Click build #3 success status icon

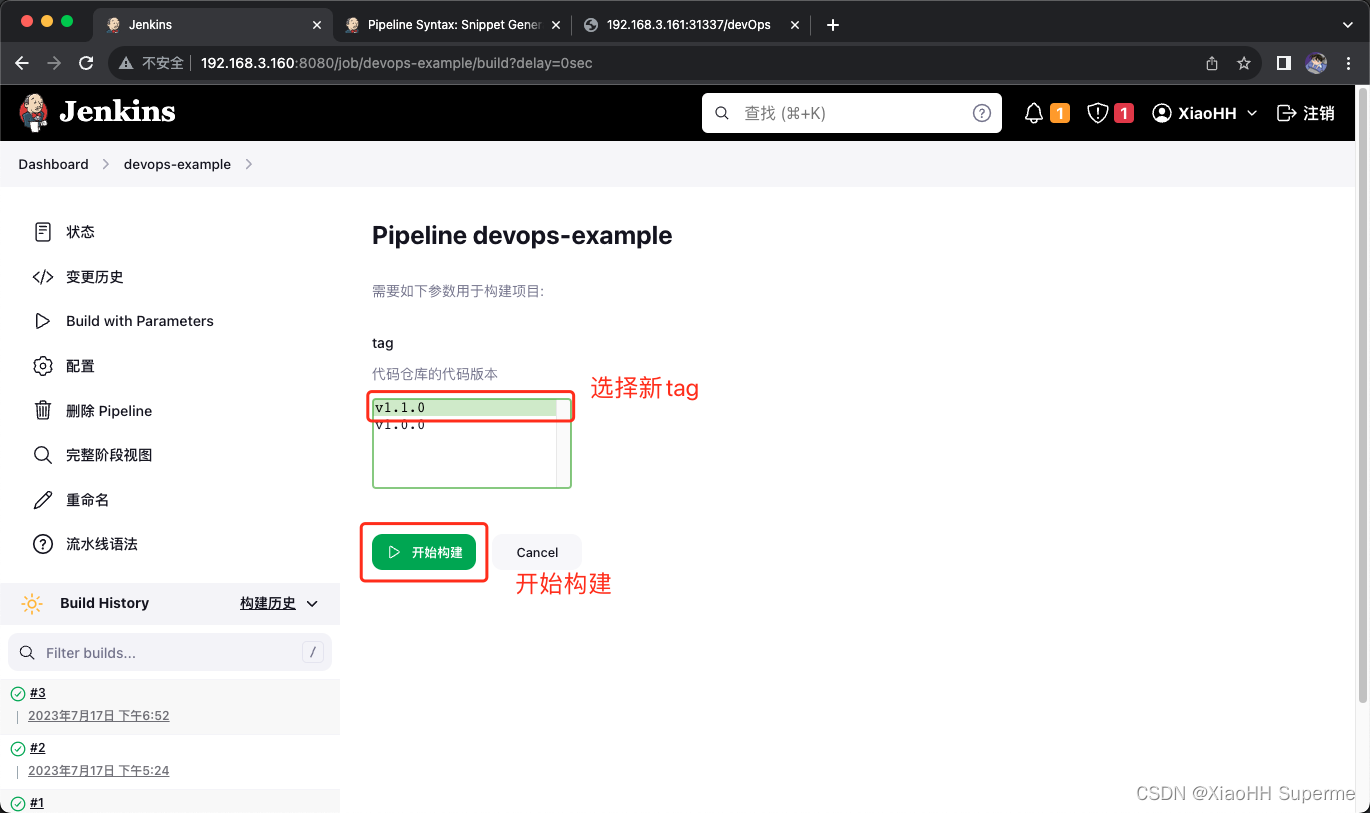pyautogui.click(x=17, y=693)
